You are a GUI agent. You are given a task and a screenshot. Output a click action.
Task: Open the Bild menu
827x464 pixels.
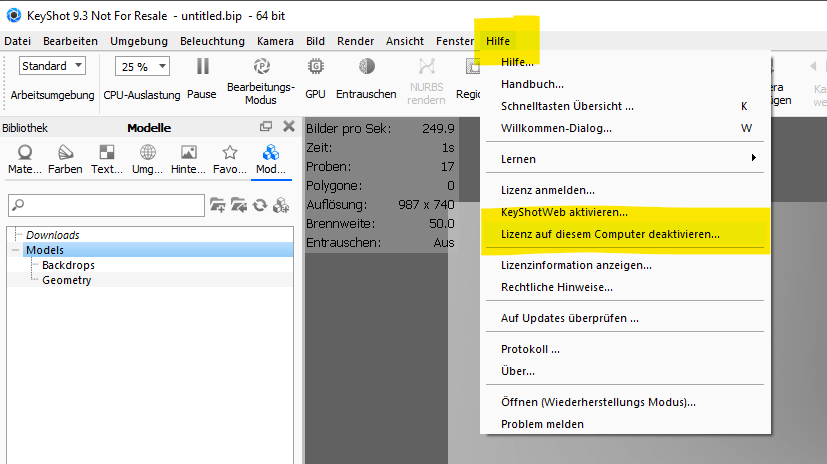[x=315, y=41]
